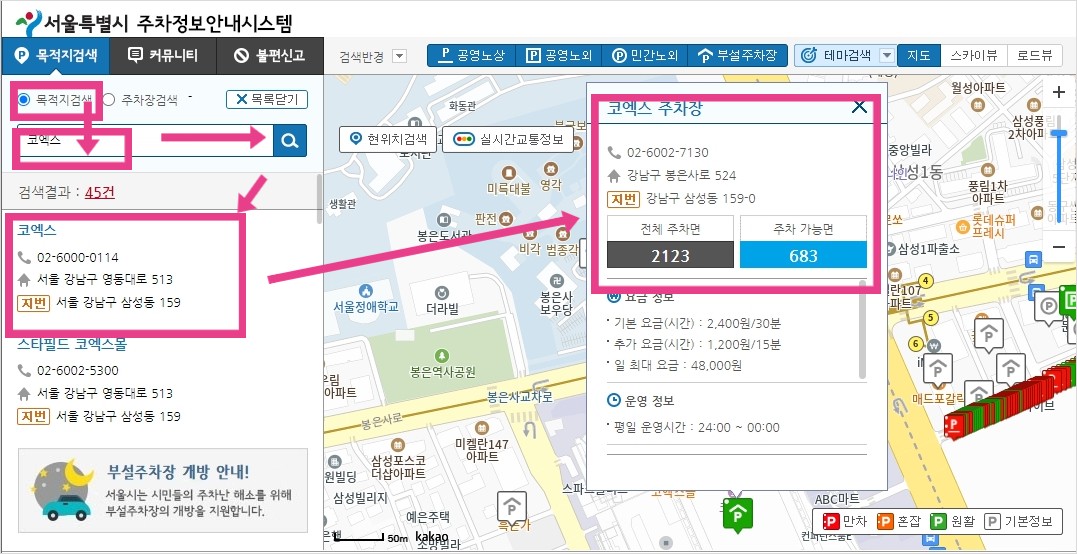1077x554 pixels.
Task: Click the 영각 map marker
Action: coord(550,169)
